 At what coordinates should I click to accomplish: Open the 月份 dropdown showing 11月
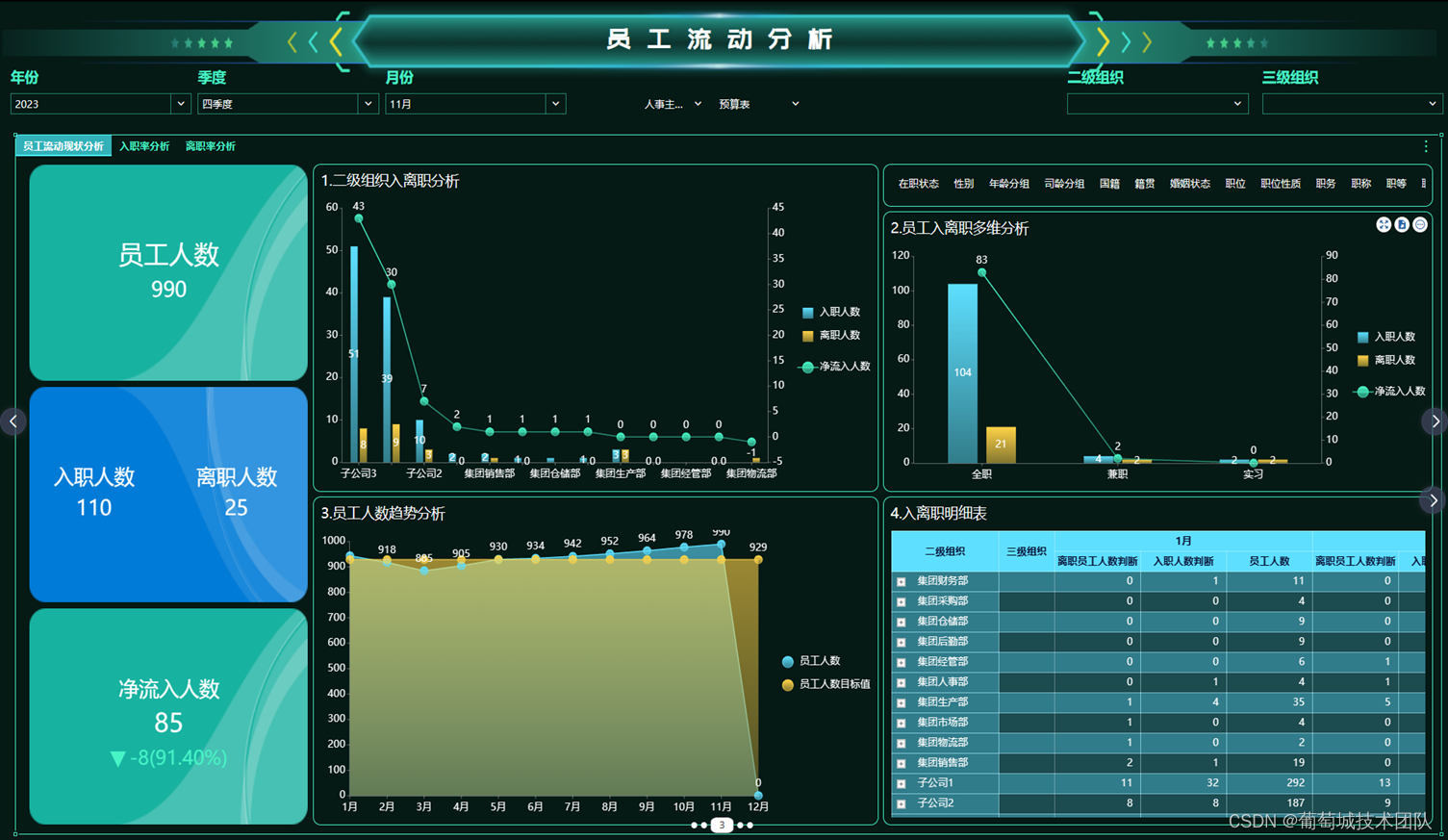(475, 104)
